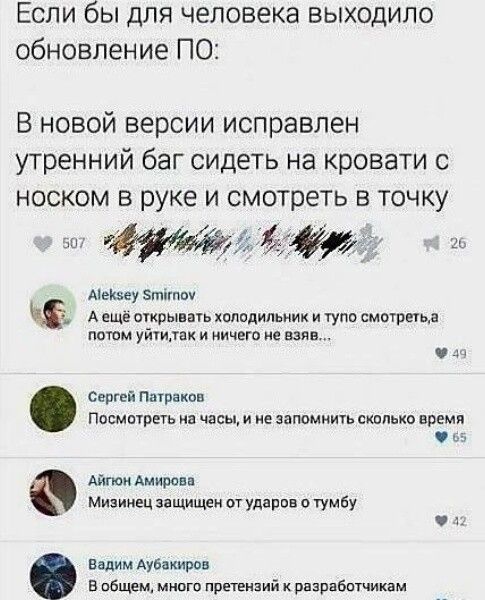Click the share megaphone icon showing 26

(x=430, y=243)
